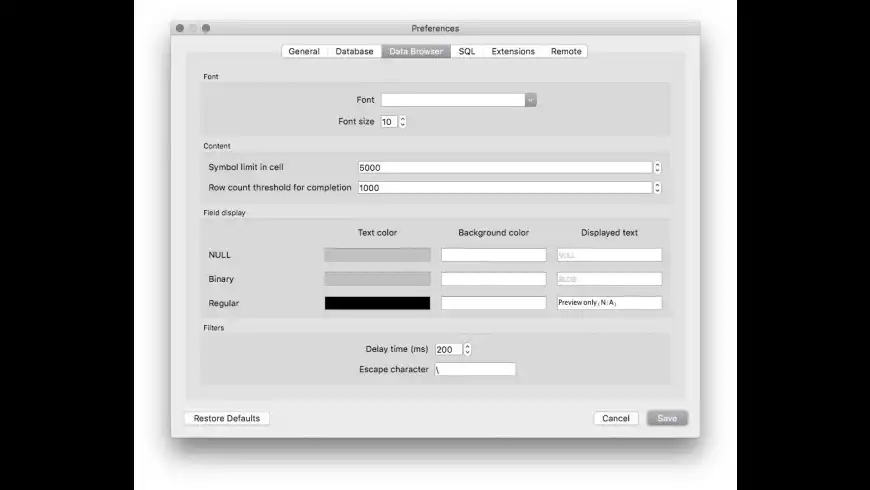Pick the NULL text color swatch
The height and width of the screenshot is (490, 870).
377,255
